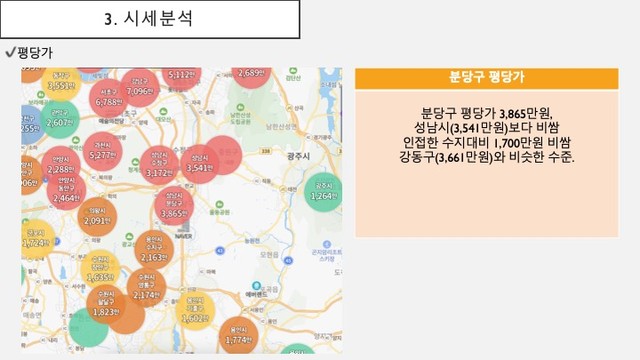Open the 성남시 수정구 3,172만 bubble

click(x=160, y=165)
